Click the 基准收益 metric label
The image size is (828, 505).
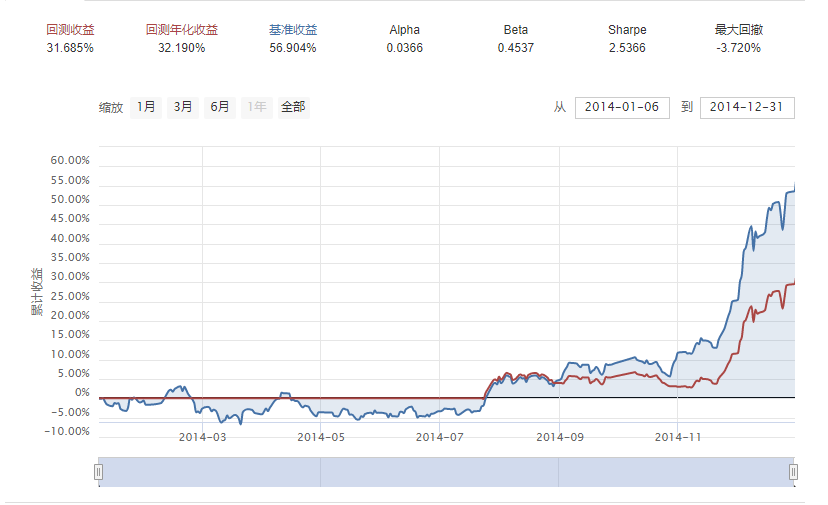293,30
